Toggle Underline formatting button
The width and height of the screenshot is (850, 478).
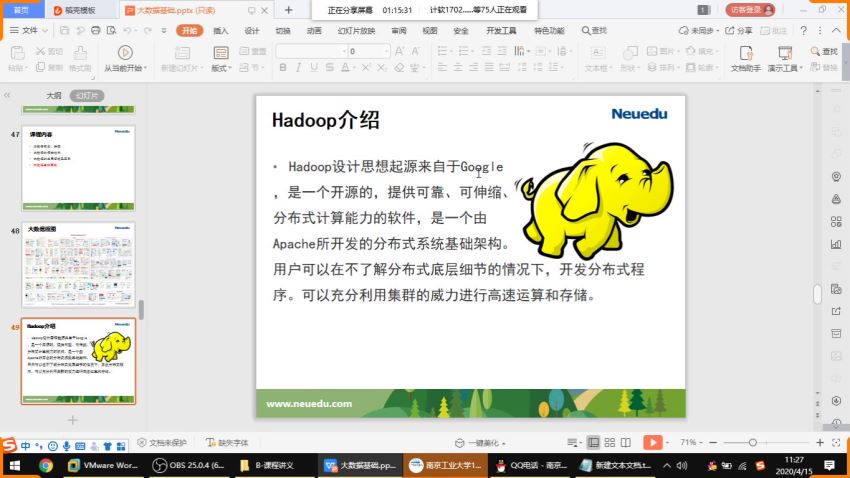[314, 67]
